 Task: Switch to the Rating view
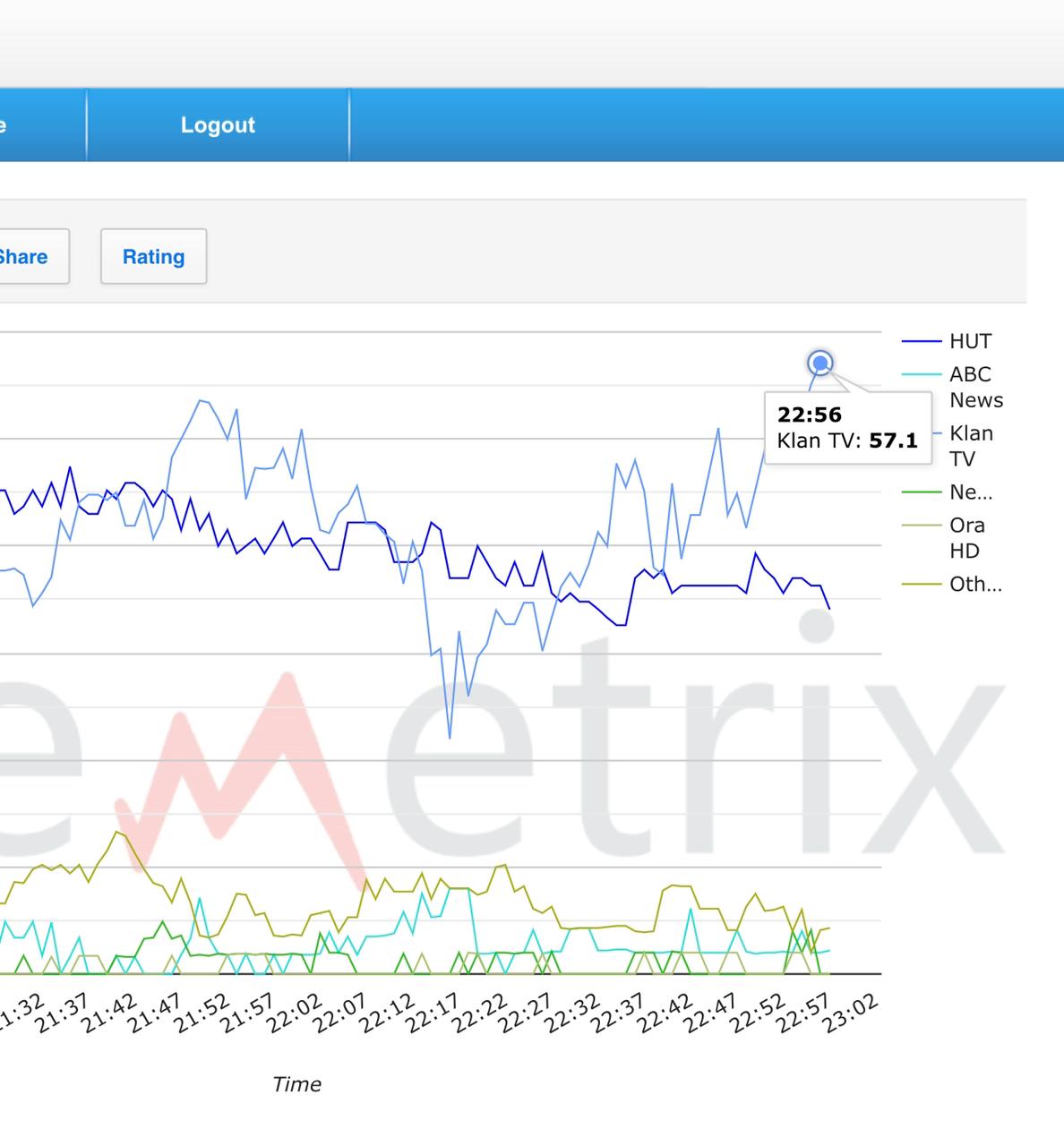pyautogui.click(x=153, y=257)
